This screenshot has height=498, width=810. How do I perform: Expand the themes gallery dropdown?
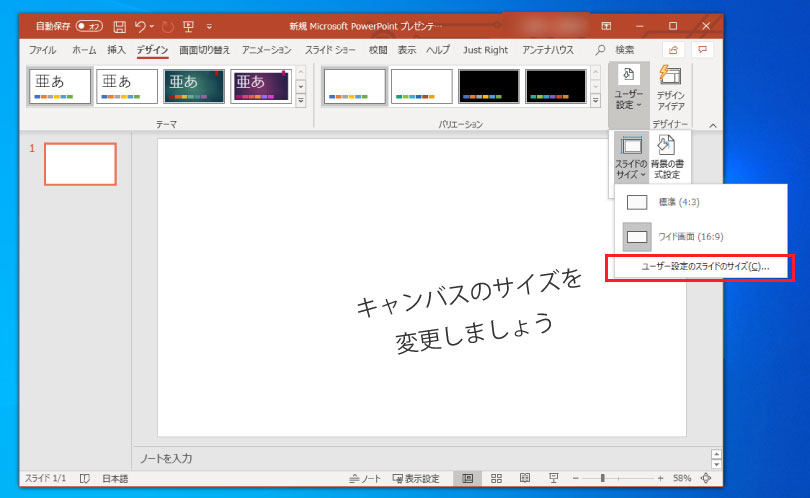pyautogui.click(x=301, y=101)
